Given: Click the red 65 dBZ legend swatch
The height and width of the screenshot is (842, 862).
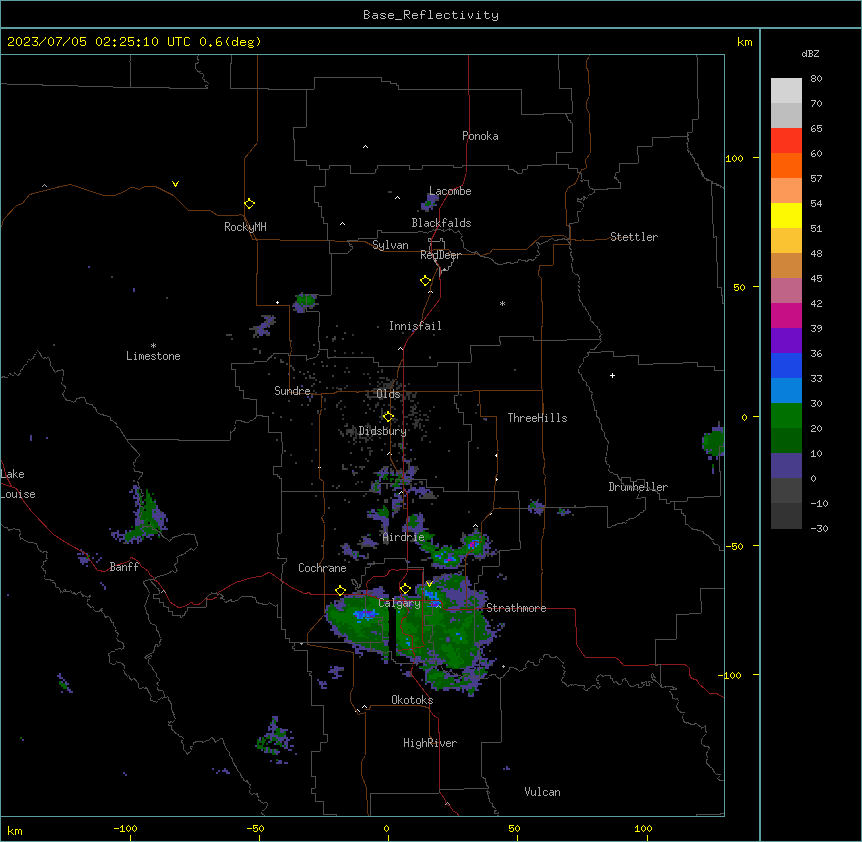Looking at the screenshot, I should tap(786, 140).
